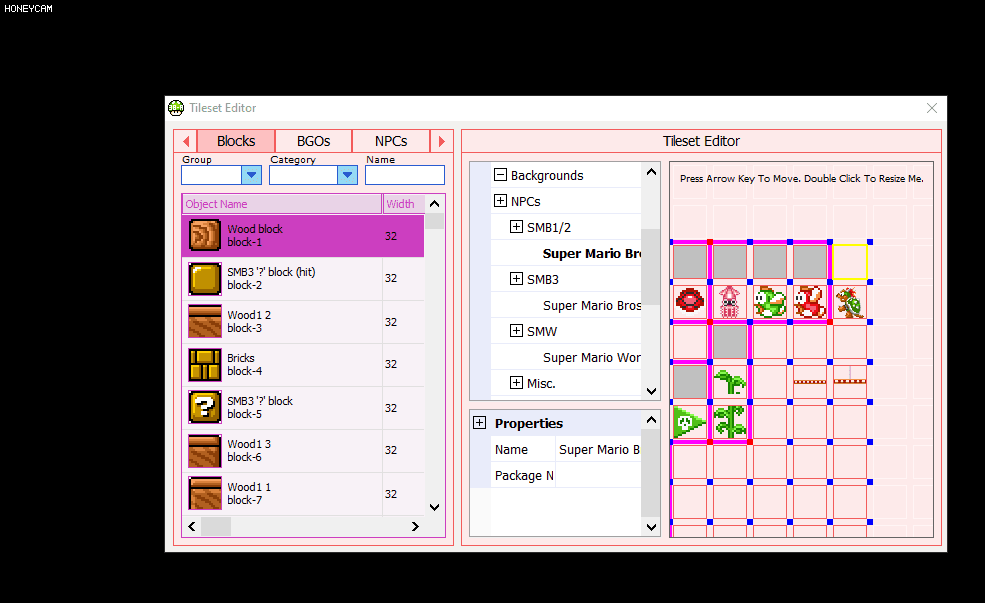Click the Name filter input field
The image size is (985, 603).
point(405,175)
